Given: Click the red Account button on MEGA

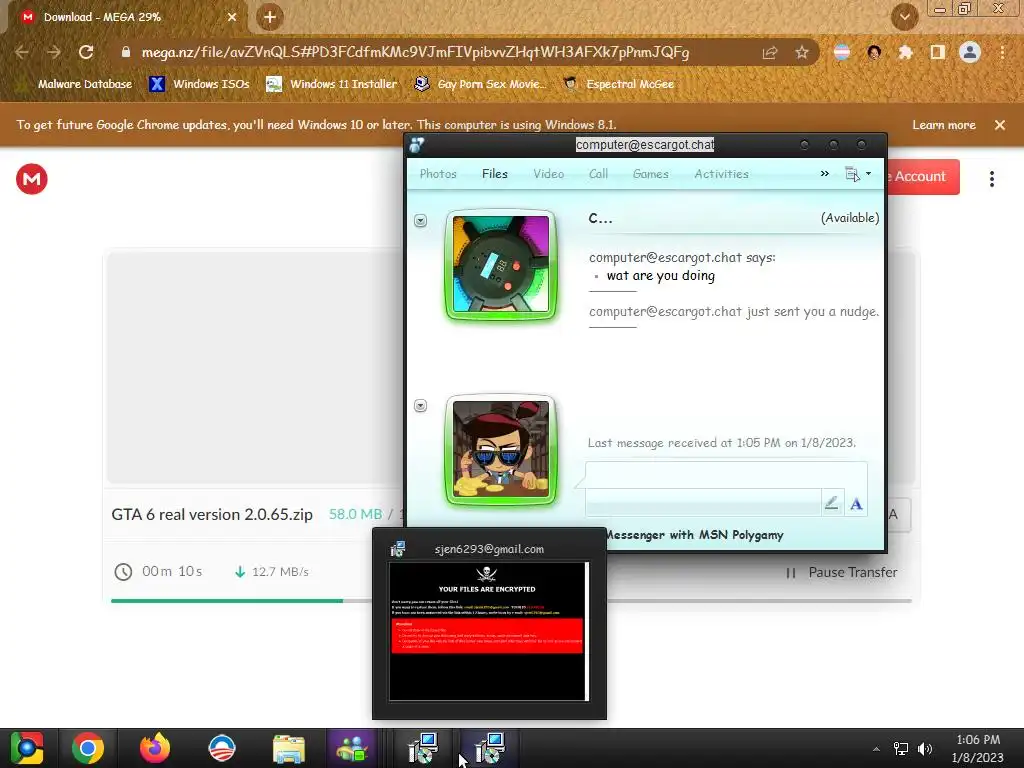Looking at the screenshot, I should tap(923, 176).
